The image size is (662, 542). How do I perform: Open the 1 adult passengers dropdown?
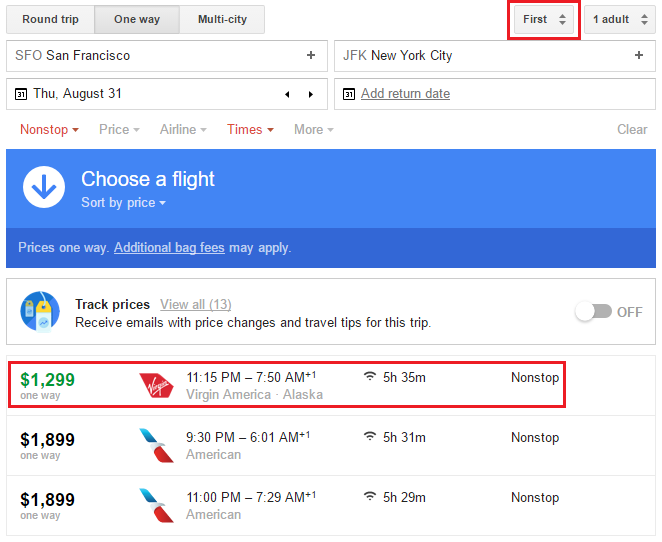620,19
